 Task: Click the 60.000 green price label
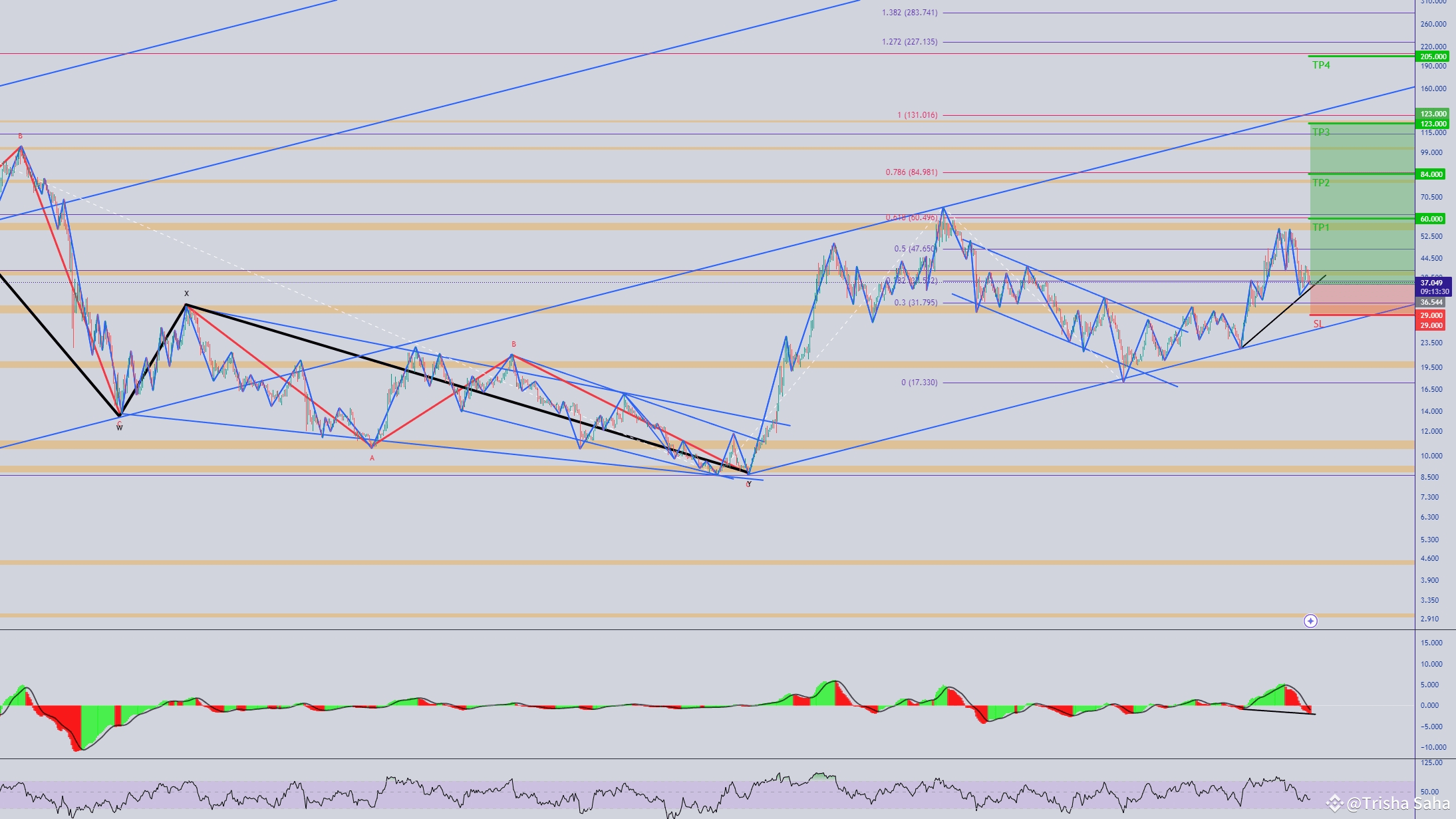coord(1431,219)
